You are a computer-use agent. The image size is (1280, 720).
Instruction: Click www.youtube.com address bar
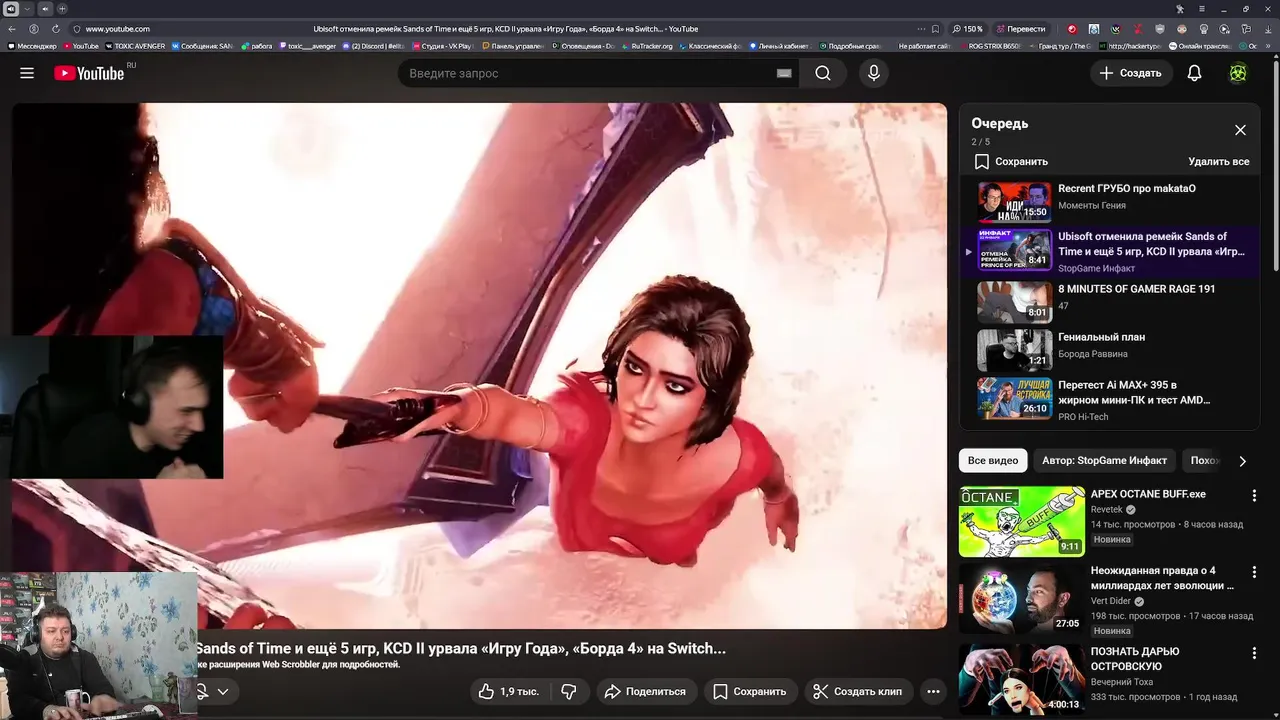tap(117, 29)
